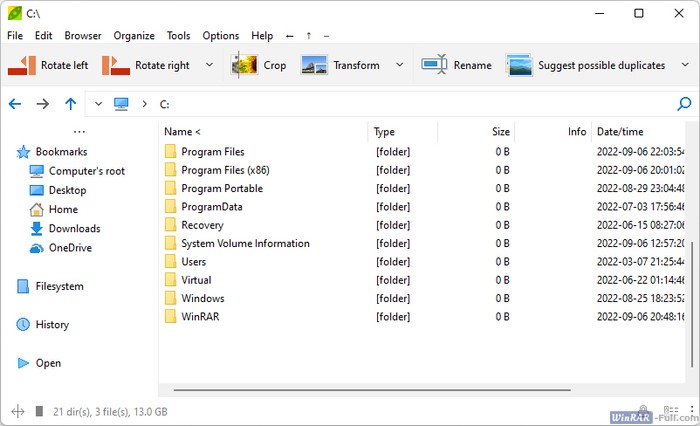Open the Organize menu

(134, 35)
